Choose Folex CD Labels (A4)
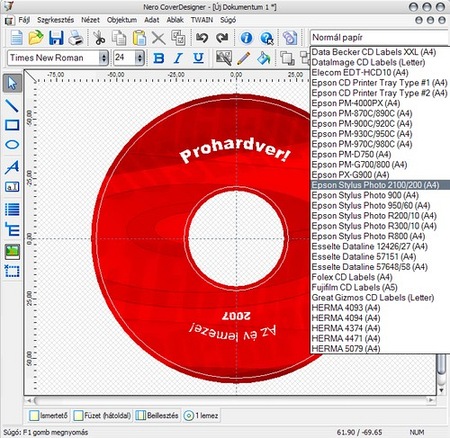The height and width of the screenshot is (438, 450). (380, 277)
